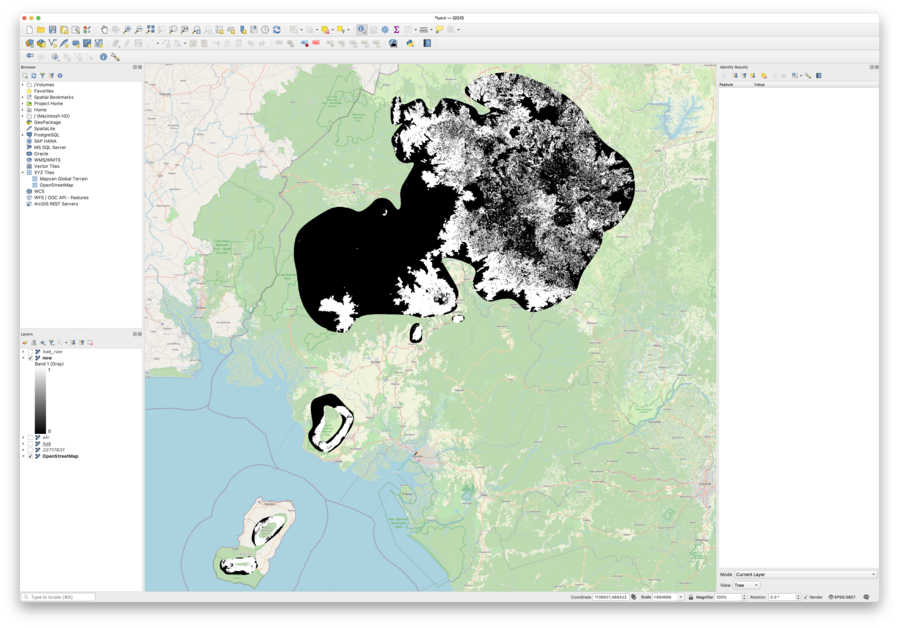Click Spatial Bookmarks in Browser

click(x=53, y=97)
